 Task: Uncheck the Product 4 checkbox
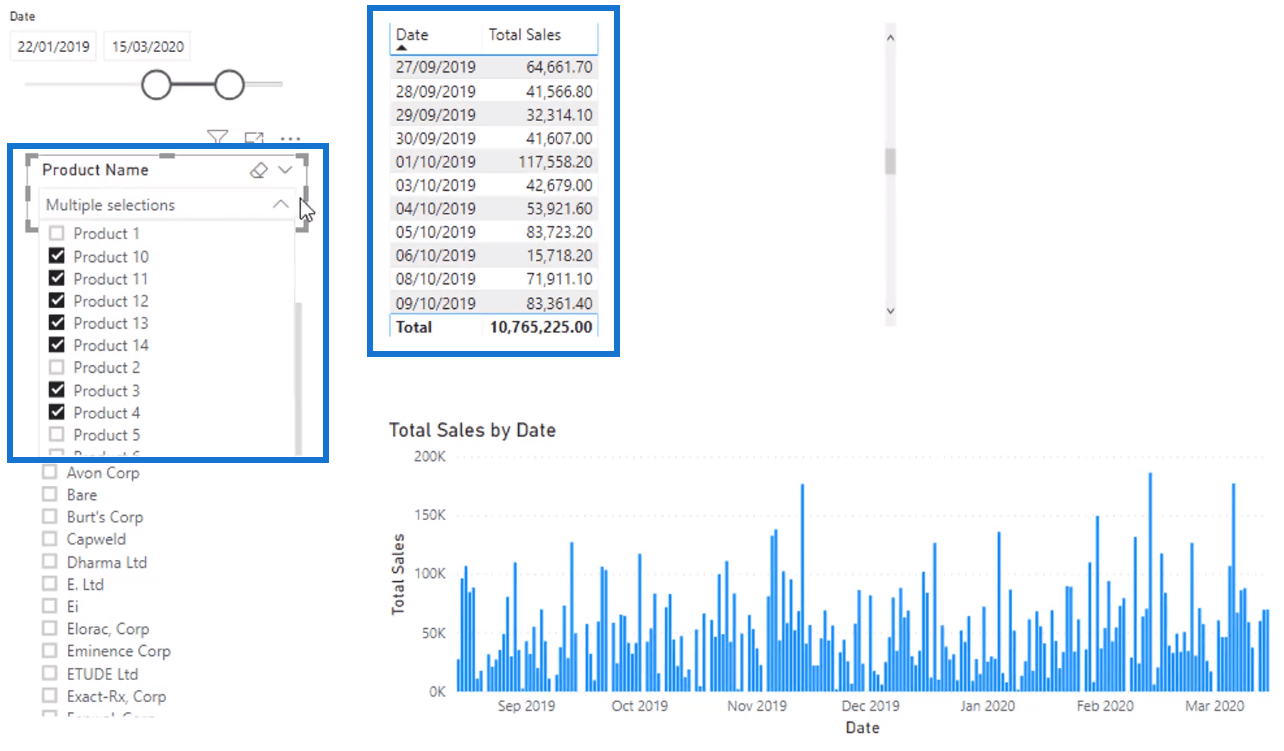[57, 412]
